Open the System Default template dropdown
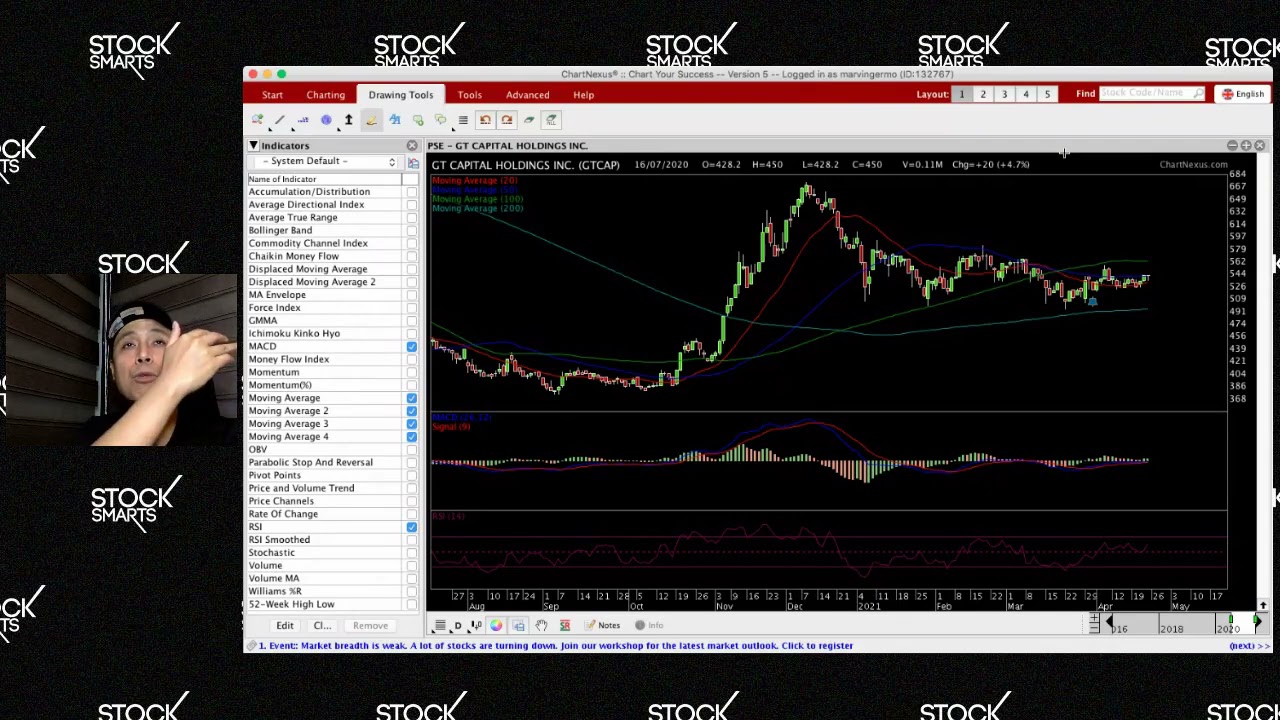Screen dimensions: 1280x720 328,162
